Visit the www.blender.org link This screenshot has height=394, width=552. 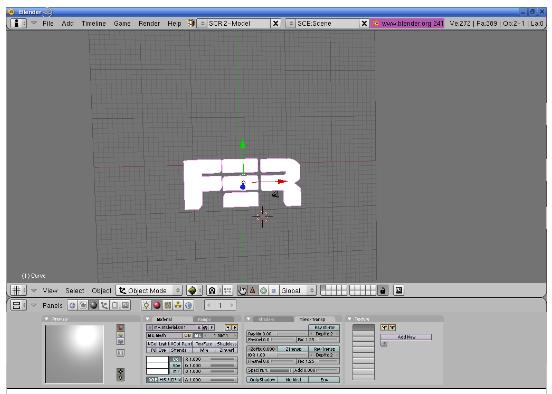click(407, 24)
